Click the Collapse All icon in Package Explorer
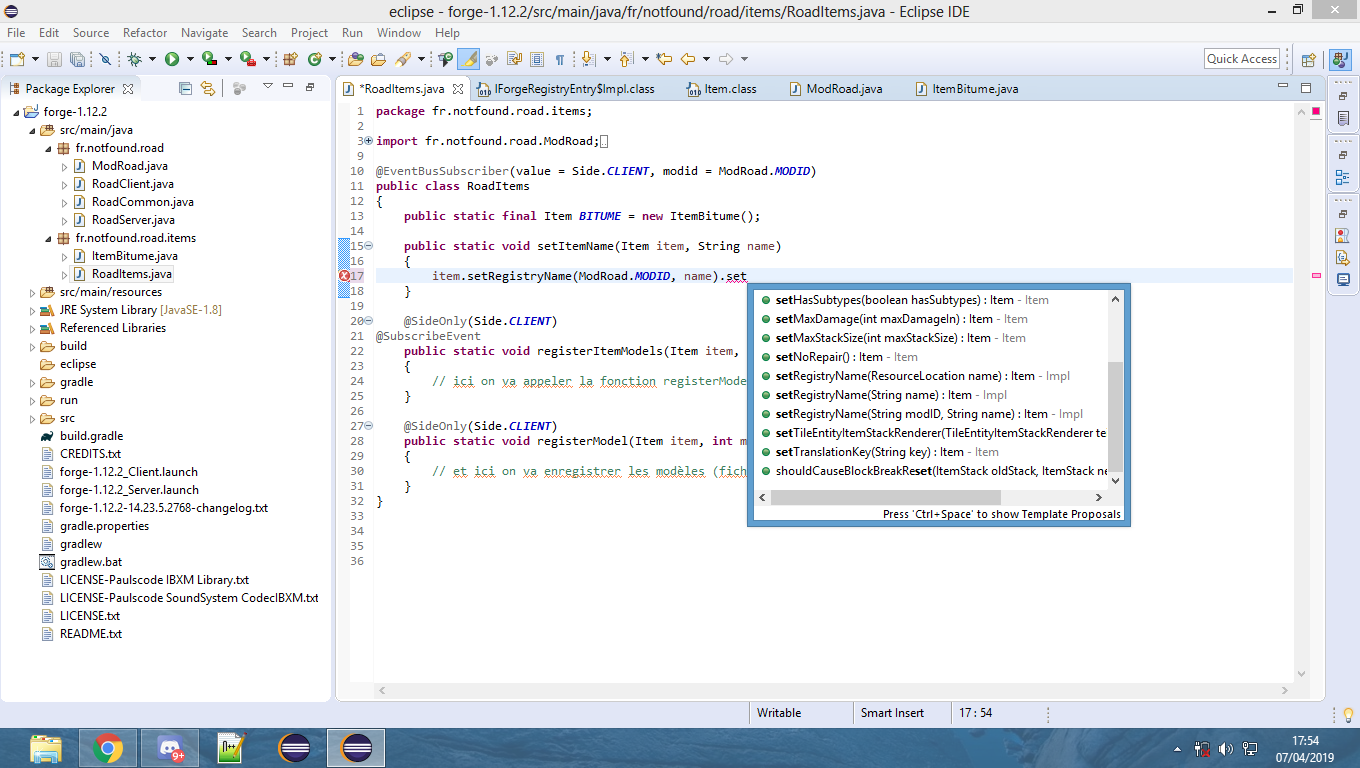This screenshot has height=768, width=1360. coord(185,88)
